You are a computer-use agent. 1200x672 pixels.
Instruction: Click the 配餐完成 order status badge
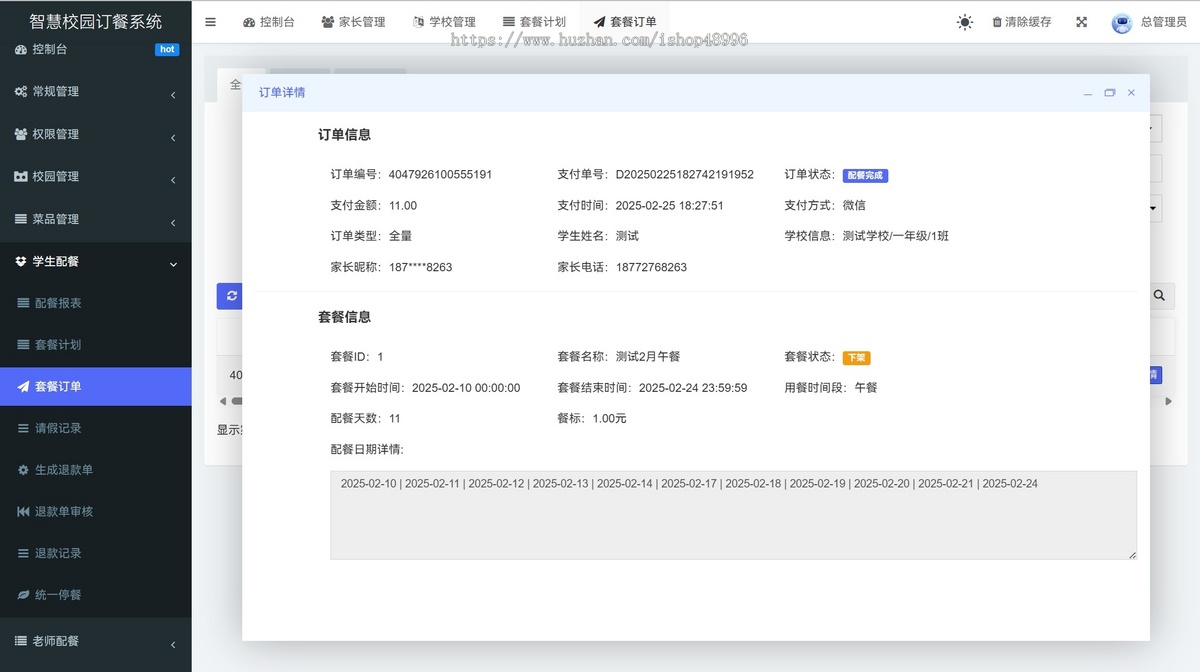click(x=865, y=175)
